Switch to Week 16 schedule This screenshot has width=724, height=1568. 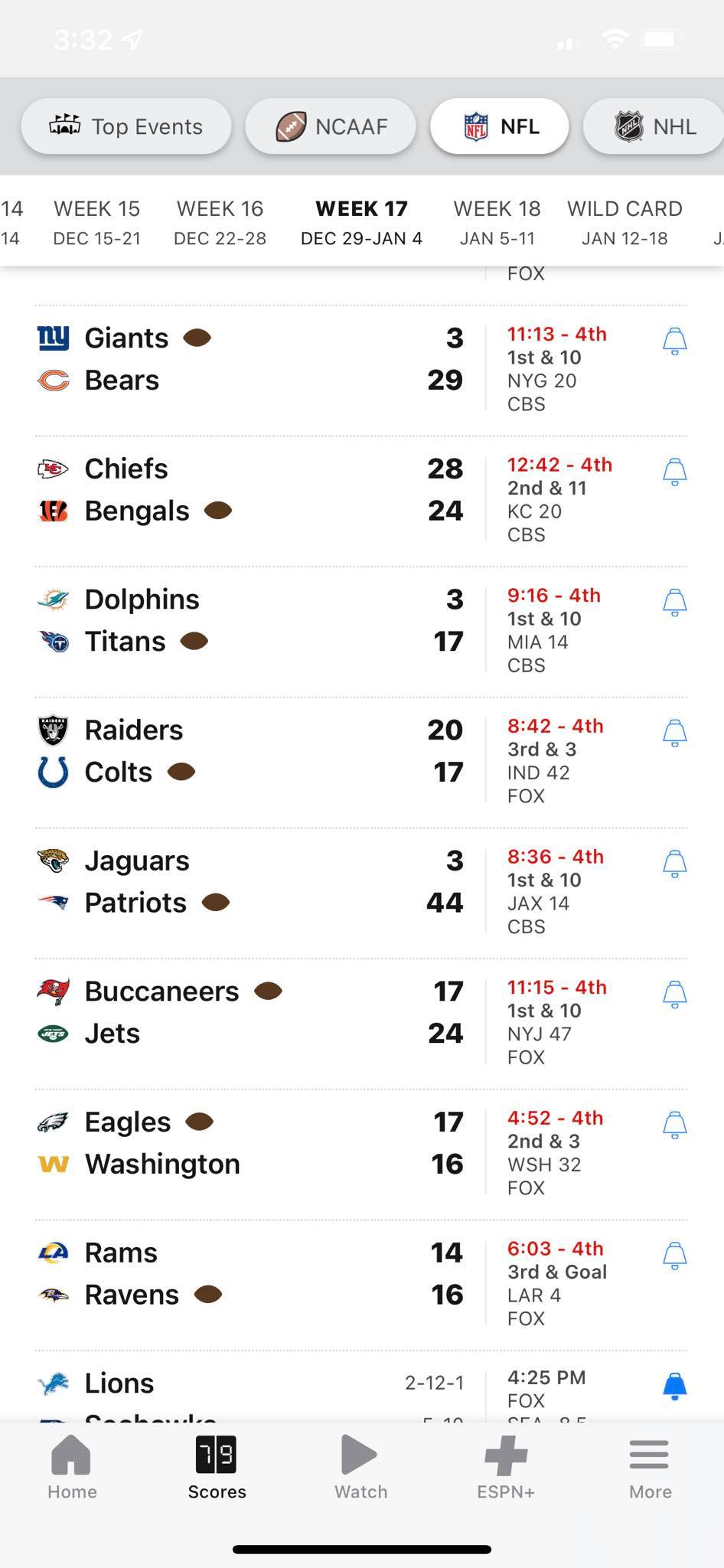pos(220,222)
